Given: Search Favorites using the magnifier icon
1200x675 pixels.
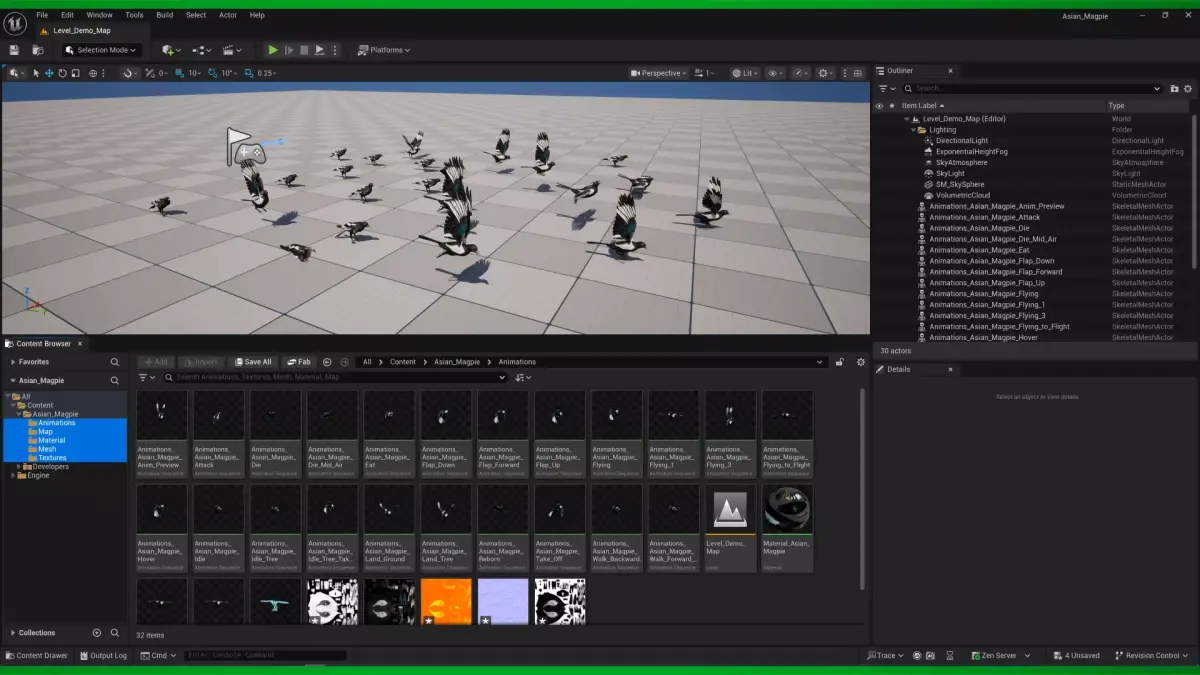Looking at the screenshot, I should click(x=115, y=362).
